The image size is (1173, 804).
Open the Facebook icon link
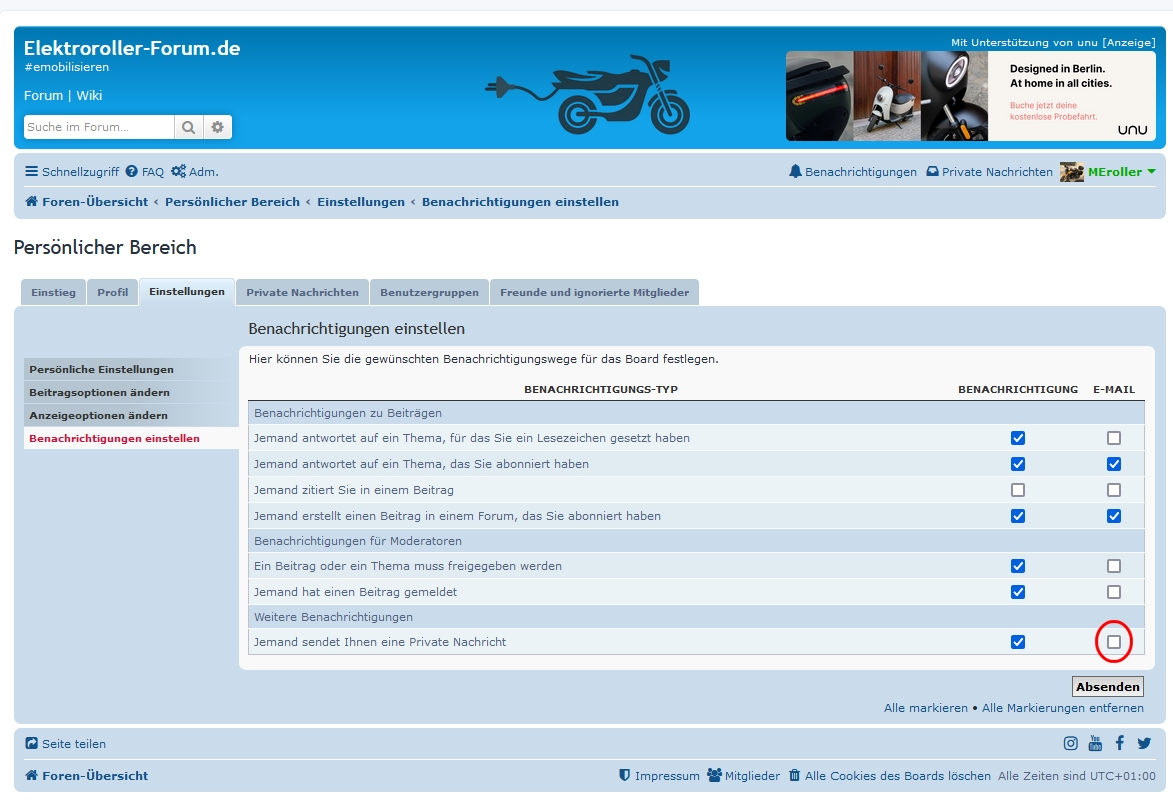[1120, 743]
